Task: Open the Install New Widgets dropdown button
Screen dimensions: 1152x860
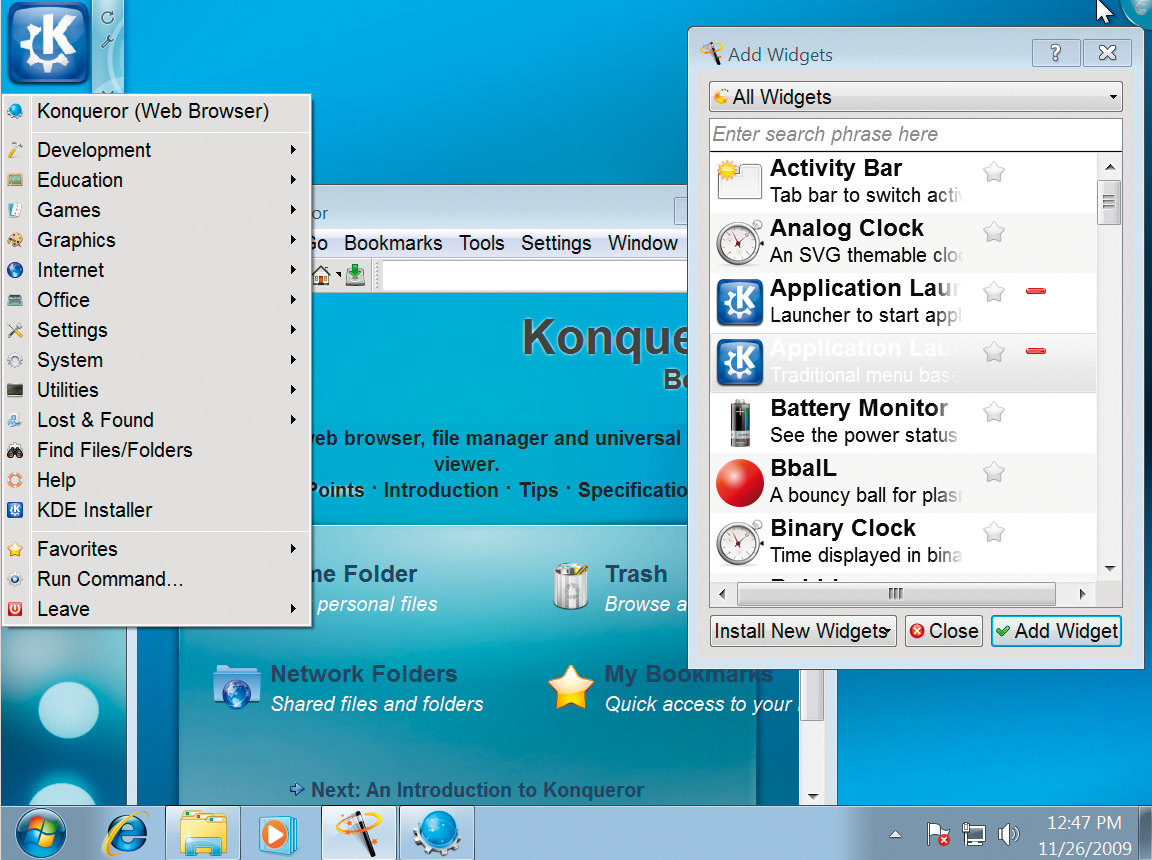Action: pos(803,631)
